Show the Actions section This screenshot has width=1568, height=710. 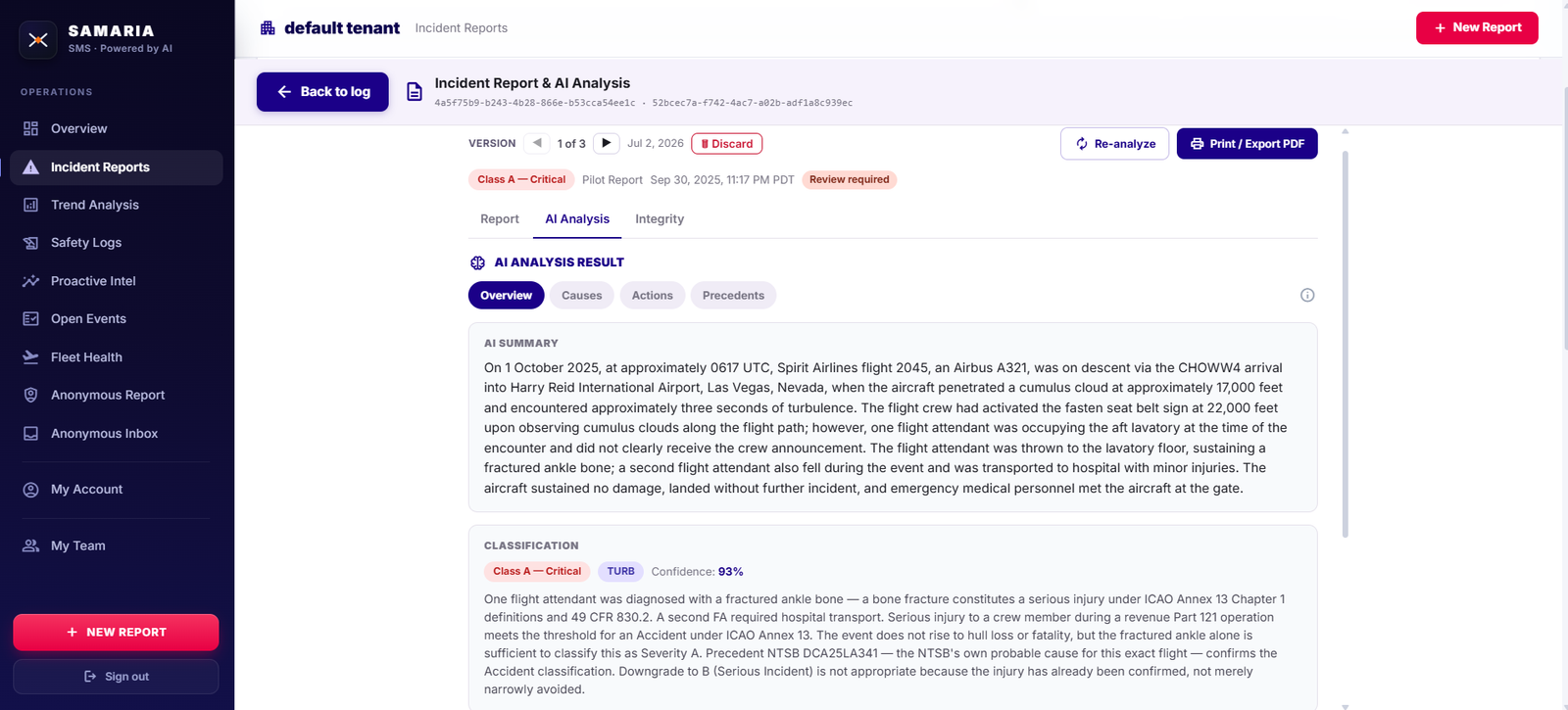(653, 296)
